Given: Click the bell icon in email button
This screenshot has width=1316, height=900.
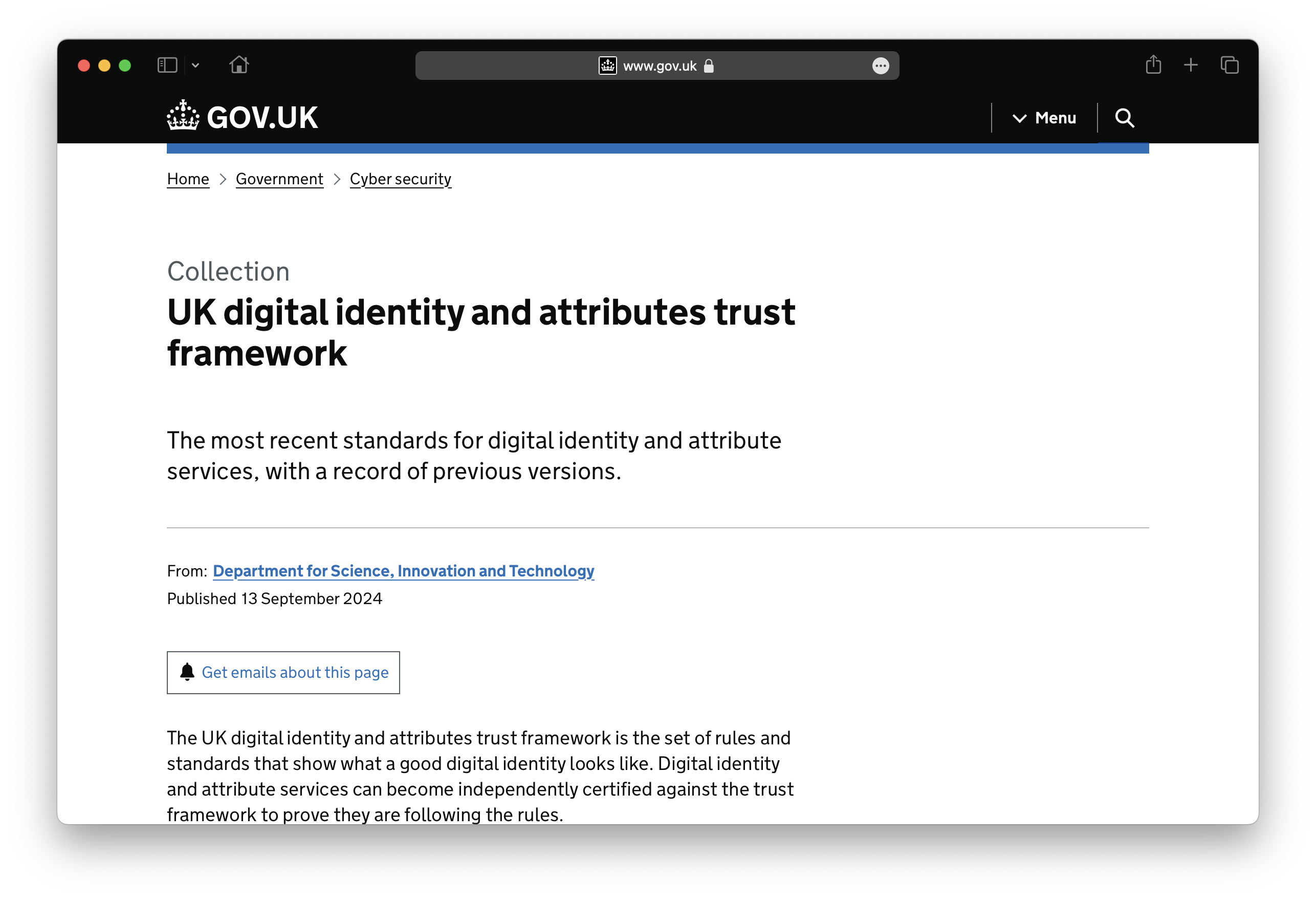Looking at the screenshot, I should tap(187, 672).
